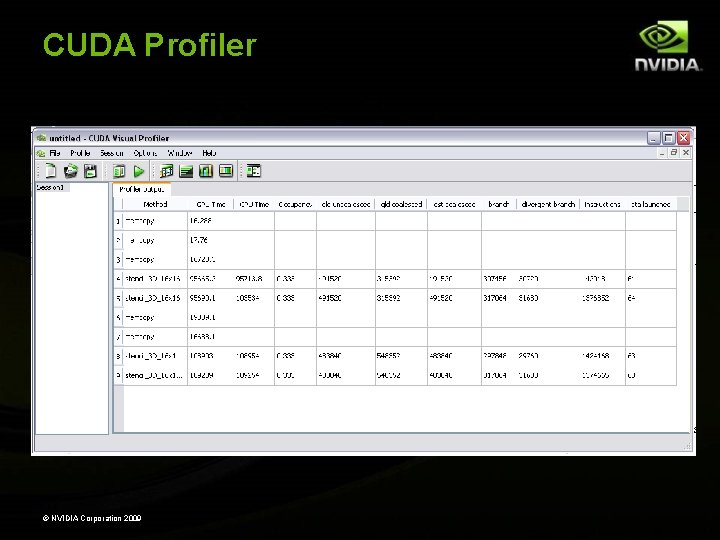Minimize the inner document window
Viewport: 720px width, 540px height.
coord(662,152)
